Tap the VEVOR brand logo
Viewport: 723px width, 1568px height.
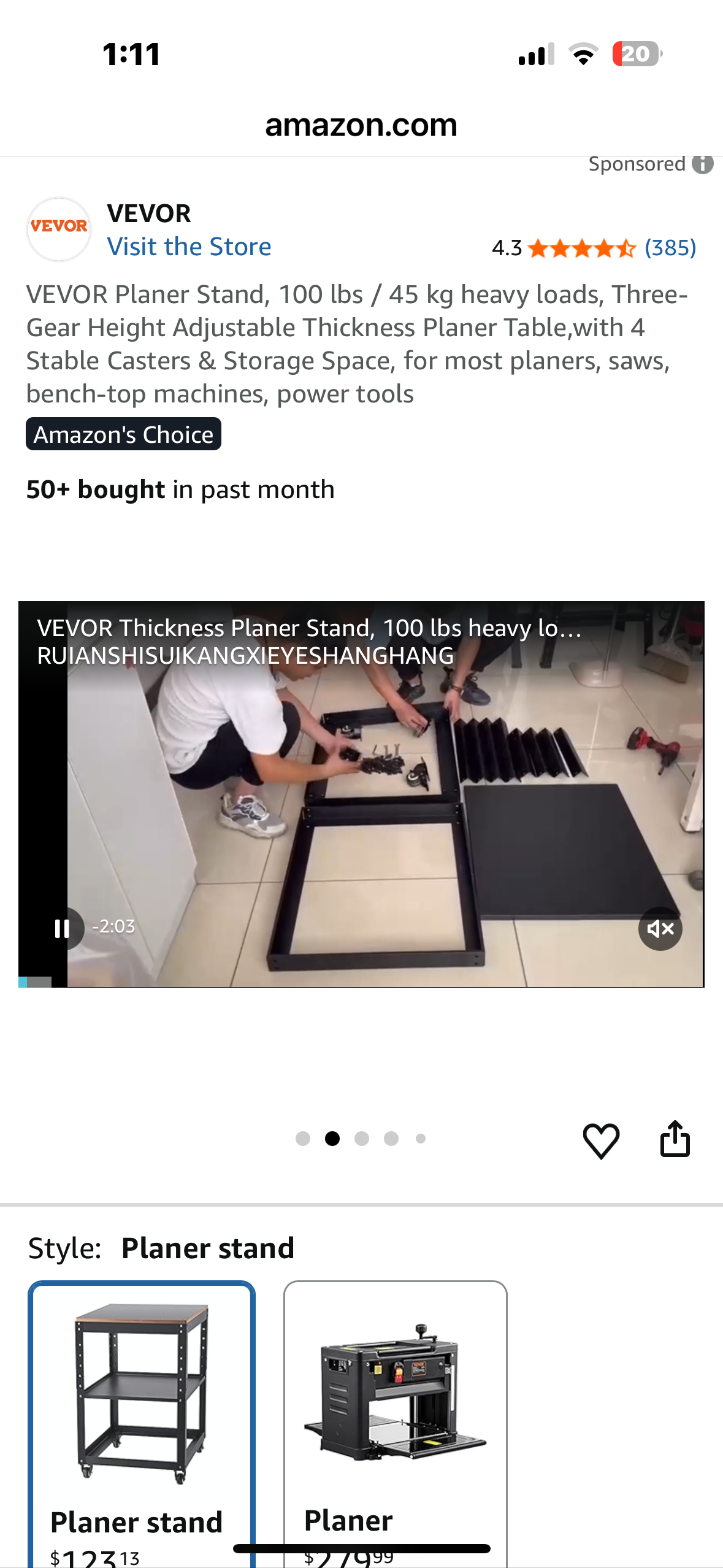pos(59,229)
